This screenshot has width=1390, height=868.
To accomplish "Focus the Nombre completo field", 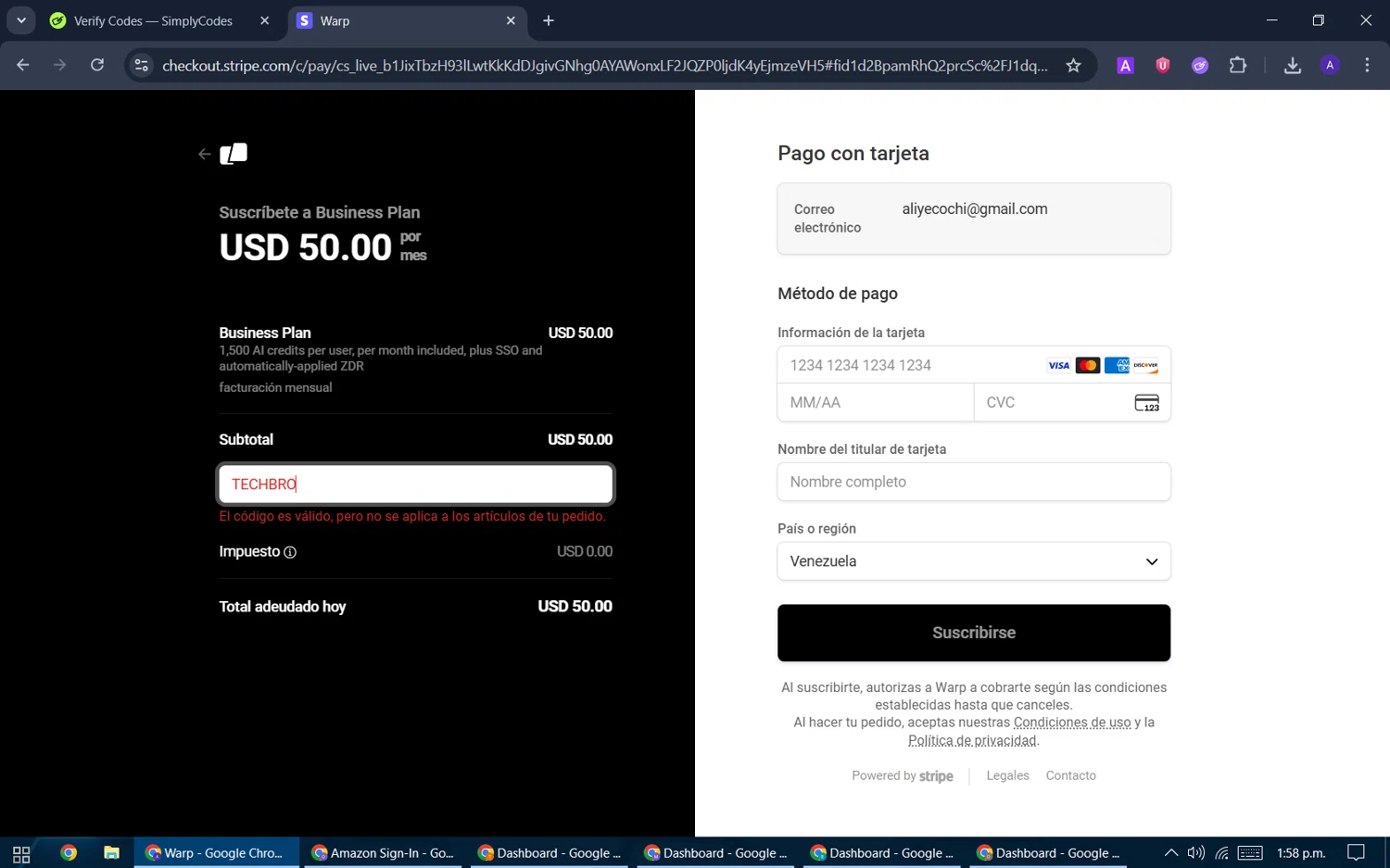I will (974, 482).
